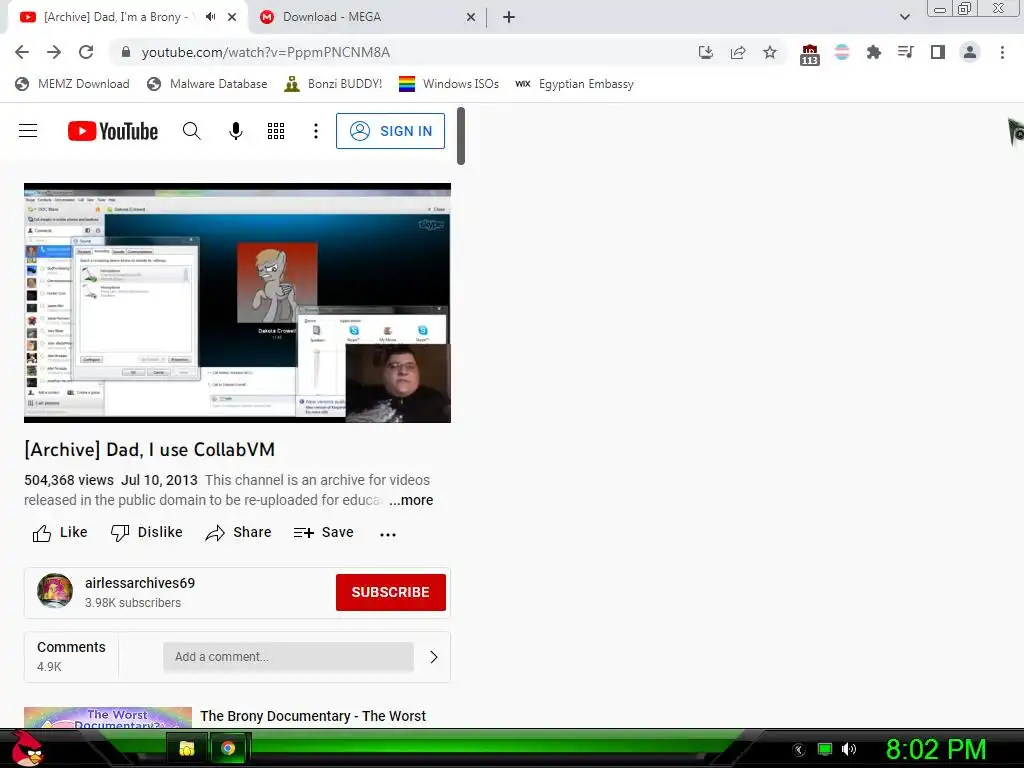Open more actions ellipsis below video
The width and height of the screenshot is (1024, 768).
388,534
